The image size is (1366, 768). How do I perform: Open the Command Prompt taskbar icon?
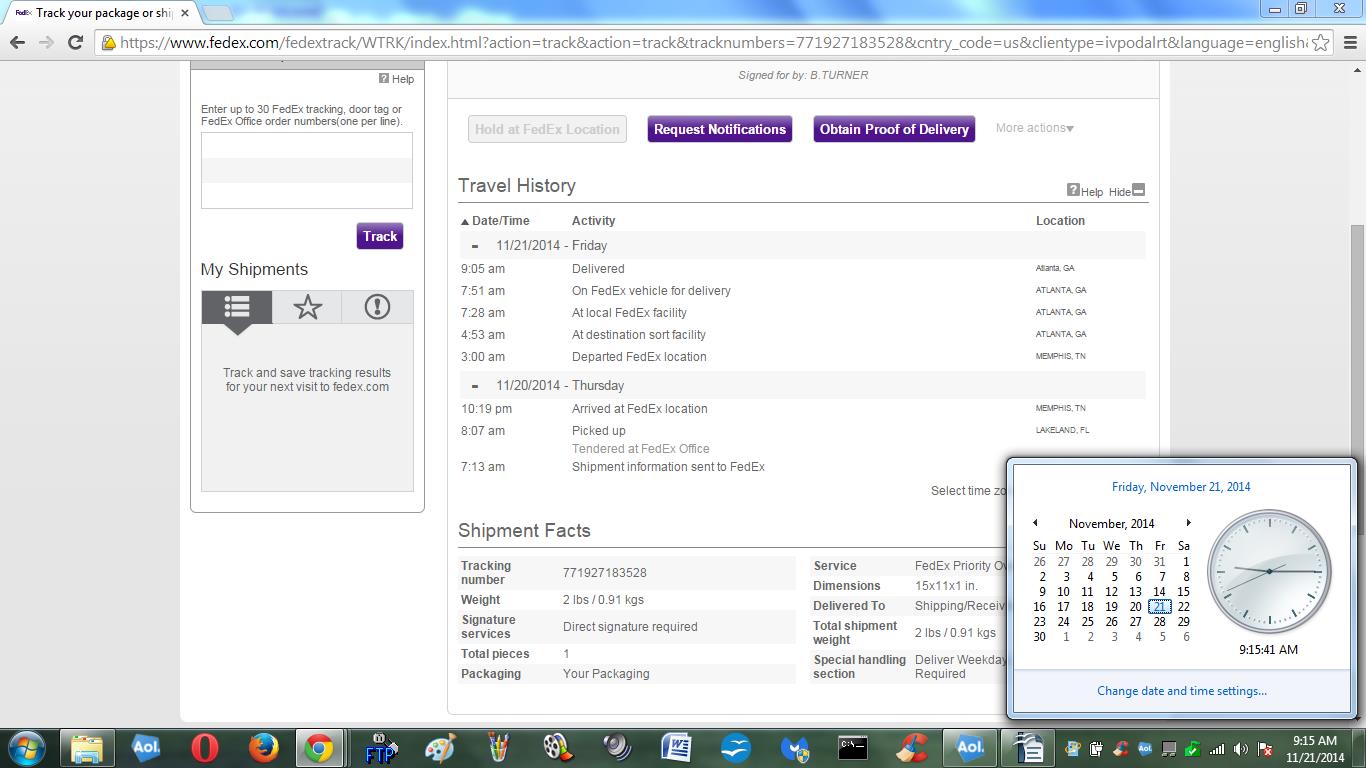click(x=853, y=748)
